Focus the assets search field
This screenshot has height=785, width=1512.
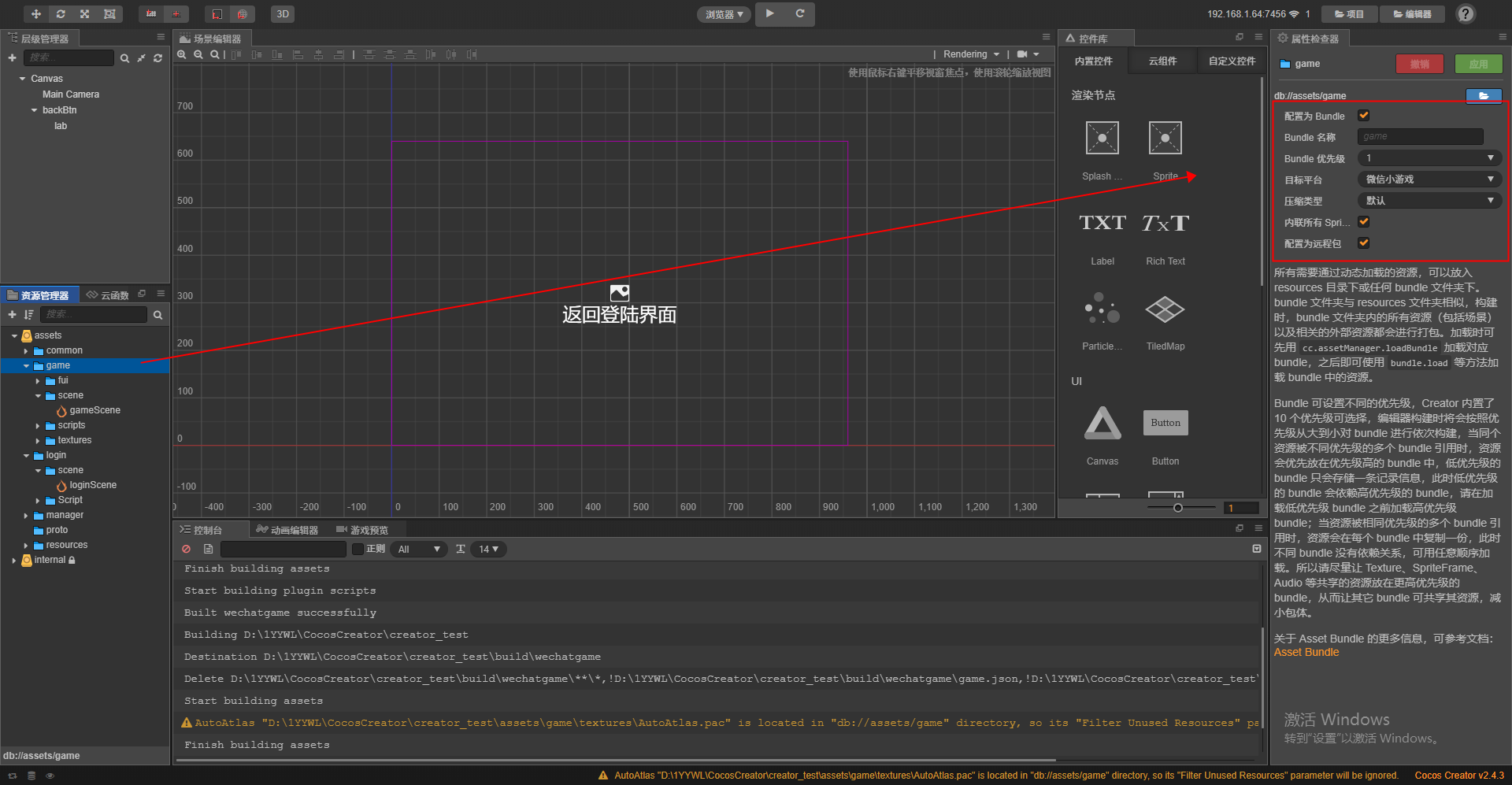[94, 314]
